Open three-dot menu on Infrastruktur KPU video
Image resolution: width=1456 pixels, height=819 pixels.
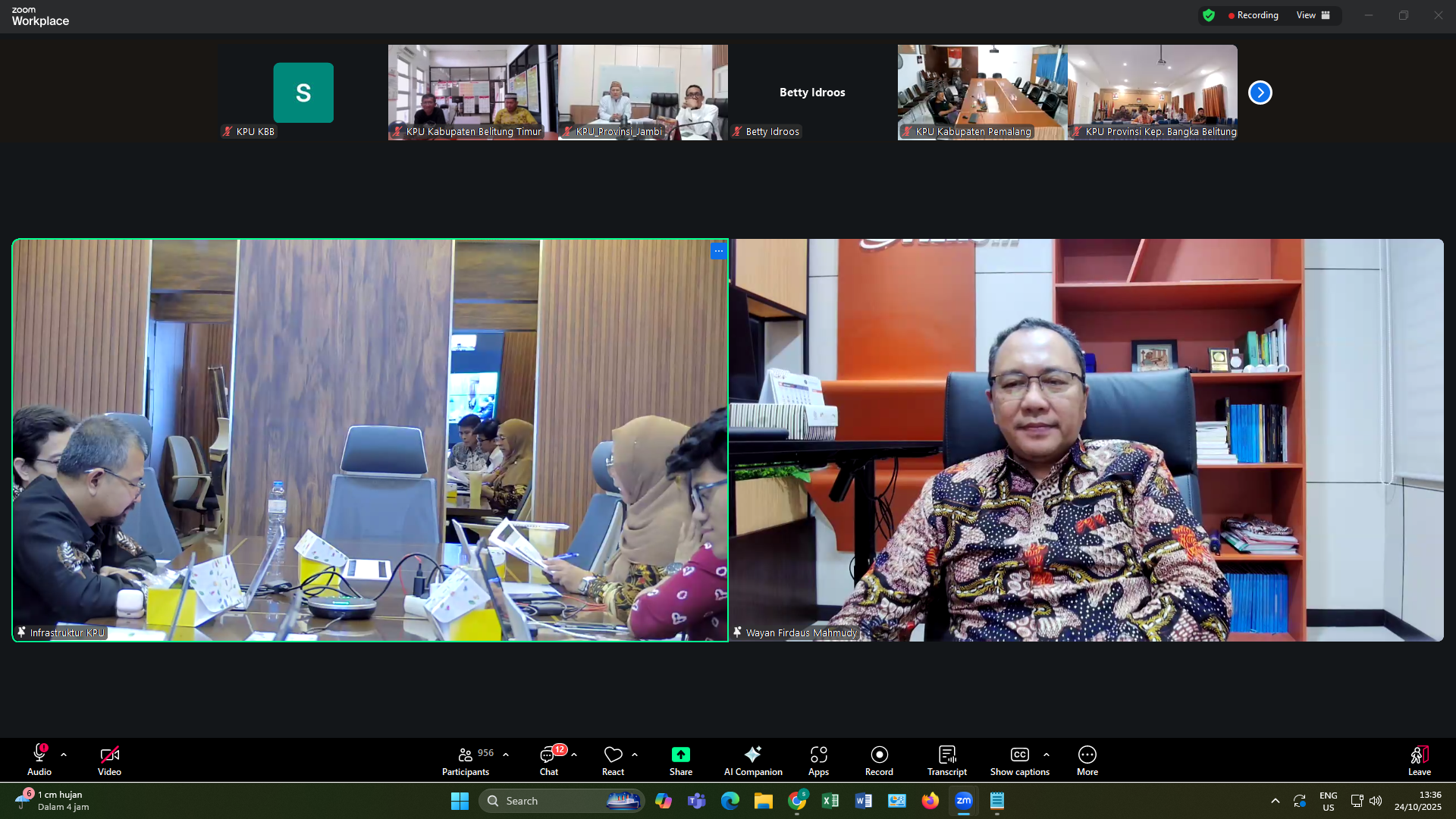click(x=718, y=250)
